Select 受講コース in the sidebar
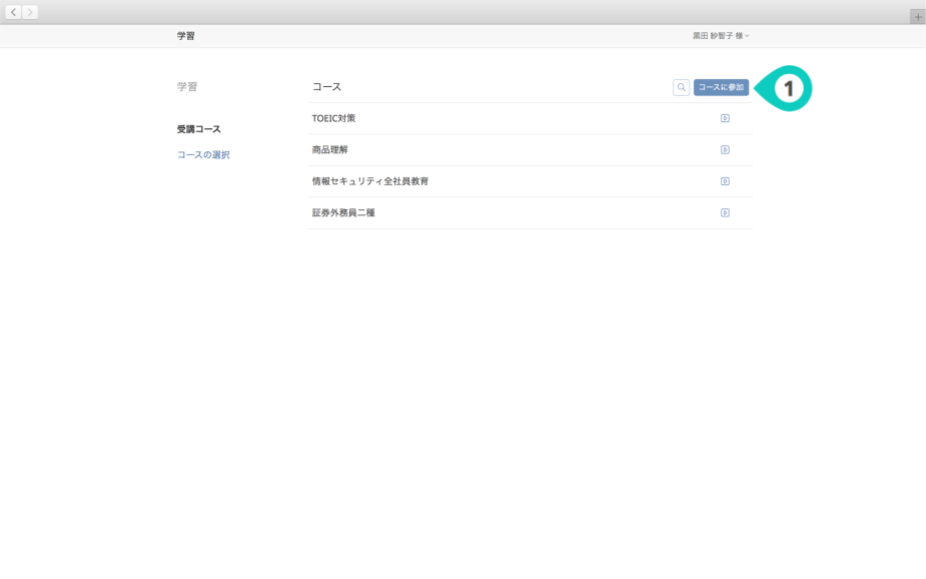This screenshot has height=579, width=926. (199, 129)
